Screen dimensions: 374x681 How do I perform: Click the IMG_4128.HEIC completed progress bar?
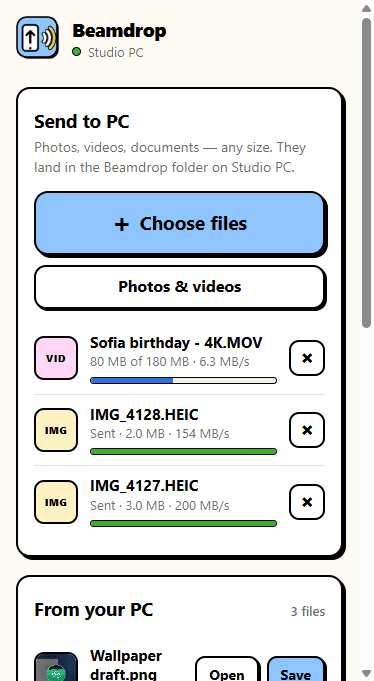click(183, 452)
